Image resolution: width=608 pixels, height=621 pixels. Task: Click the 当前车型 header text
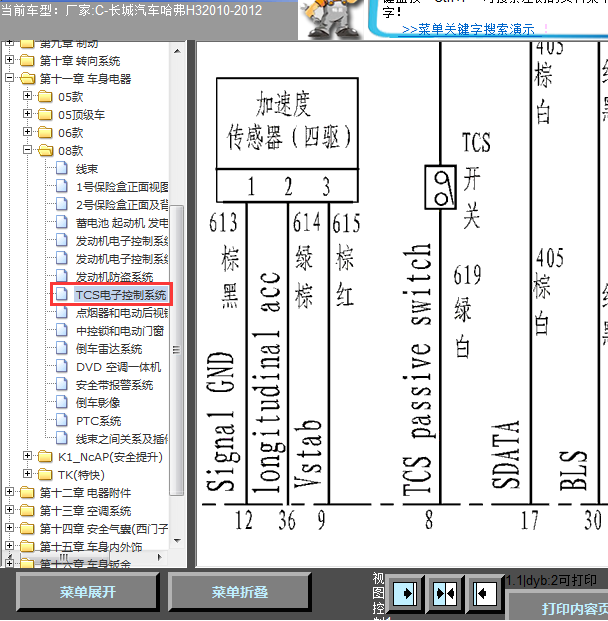pos(131,10)
